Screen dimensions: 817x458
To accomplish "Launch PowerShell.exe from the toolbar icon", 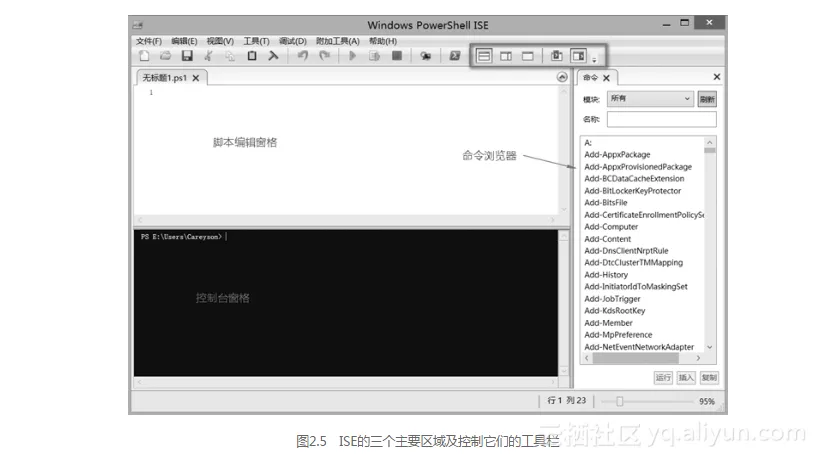I will pos(455,56).
